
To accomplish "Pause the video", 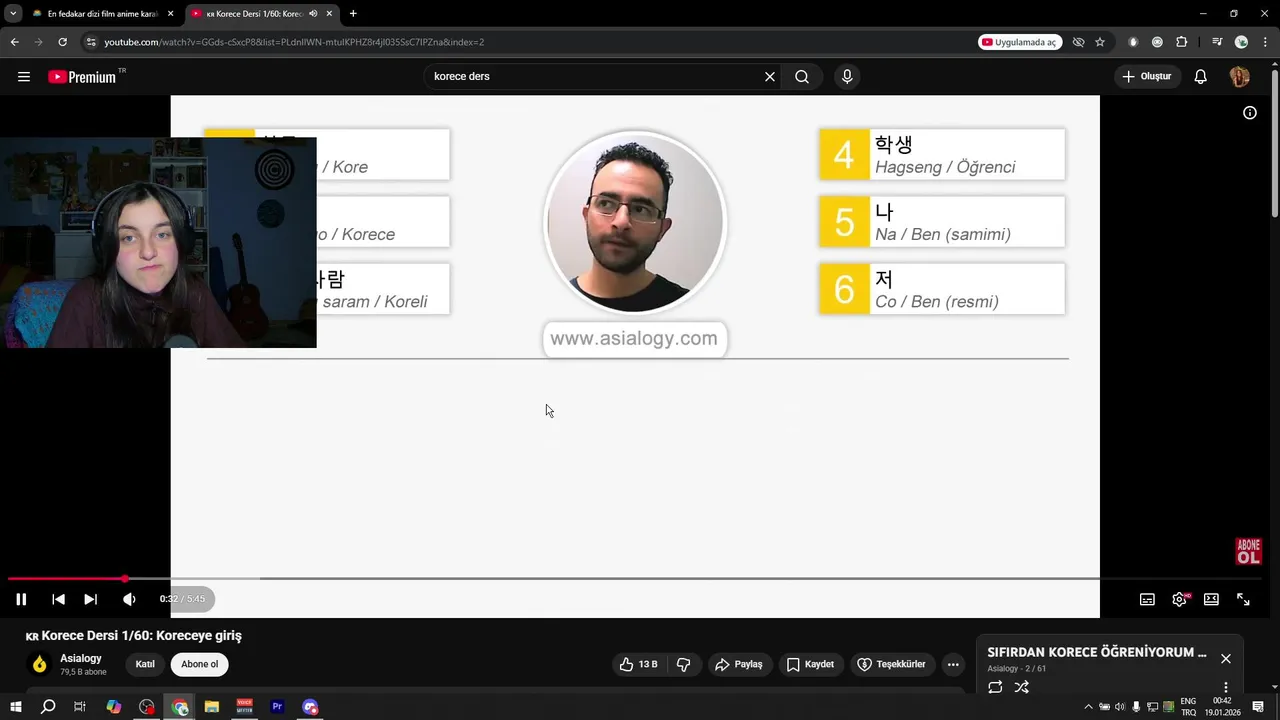I will [x=21, y=599].
